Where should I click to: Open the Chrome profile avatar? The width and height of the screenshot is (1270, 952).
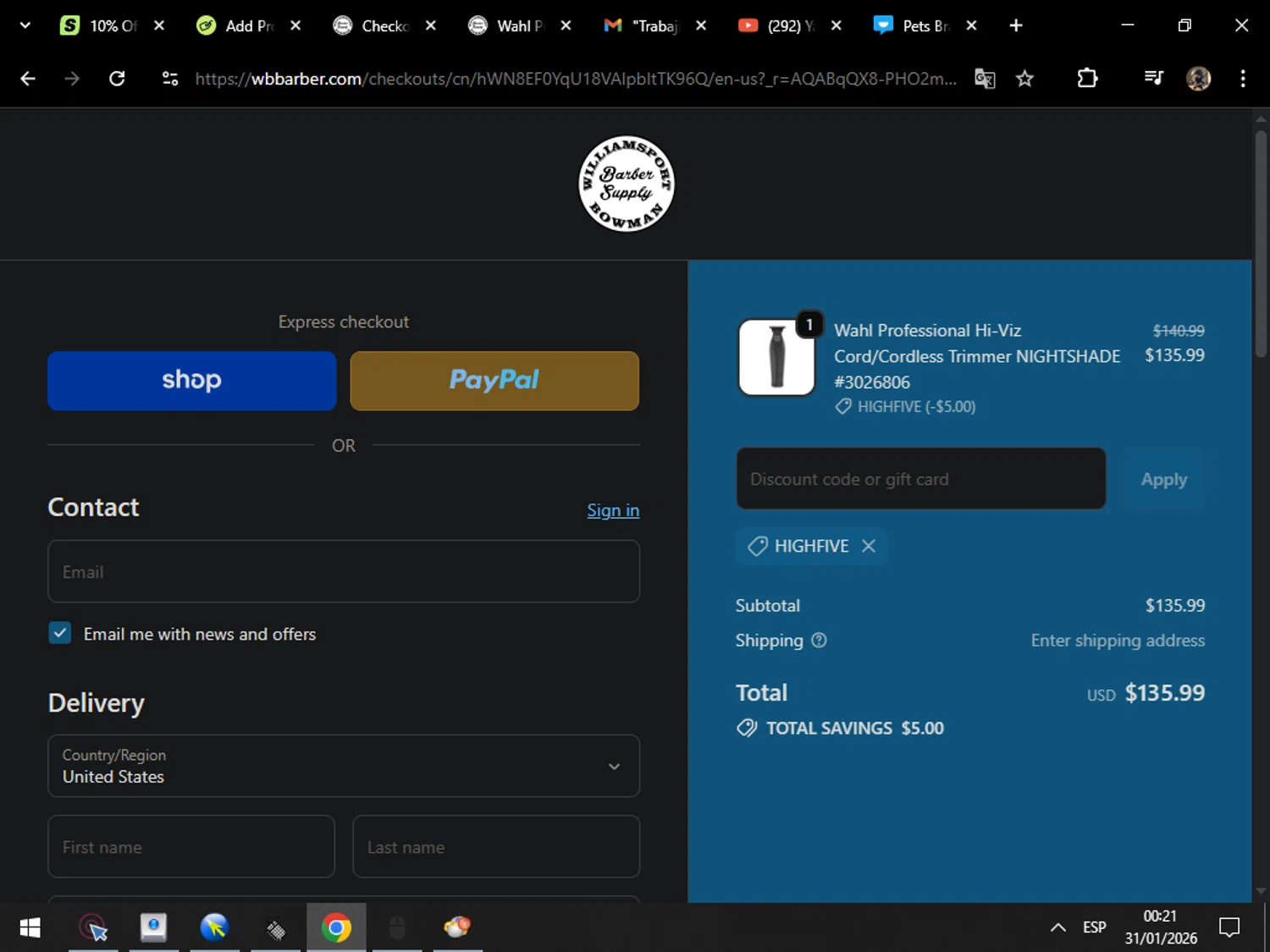coord(1198,79)
